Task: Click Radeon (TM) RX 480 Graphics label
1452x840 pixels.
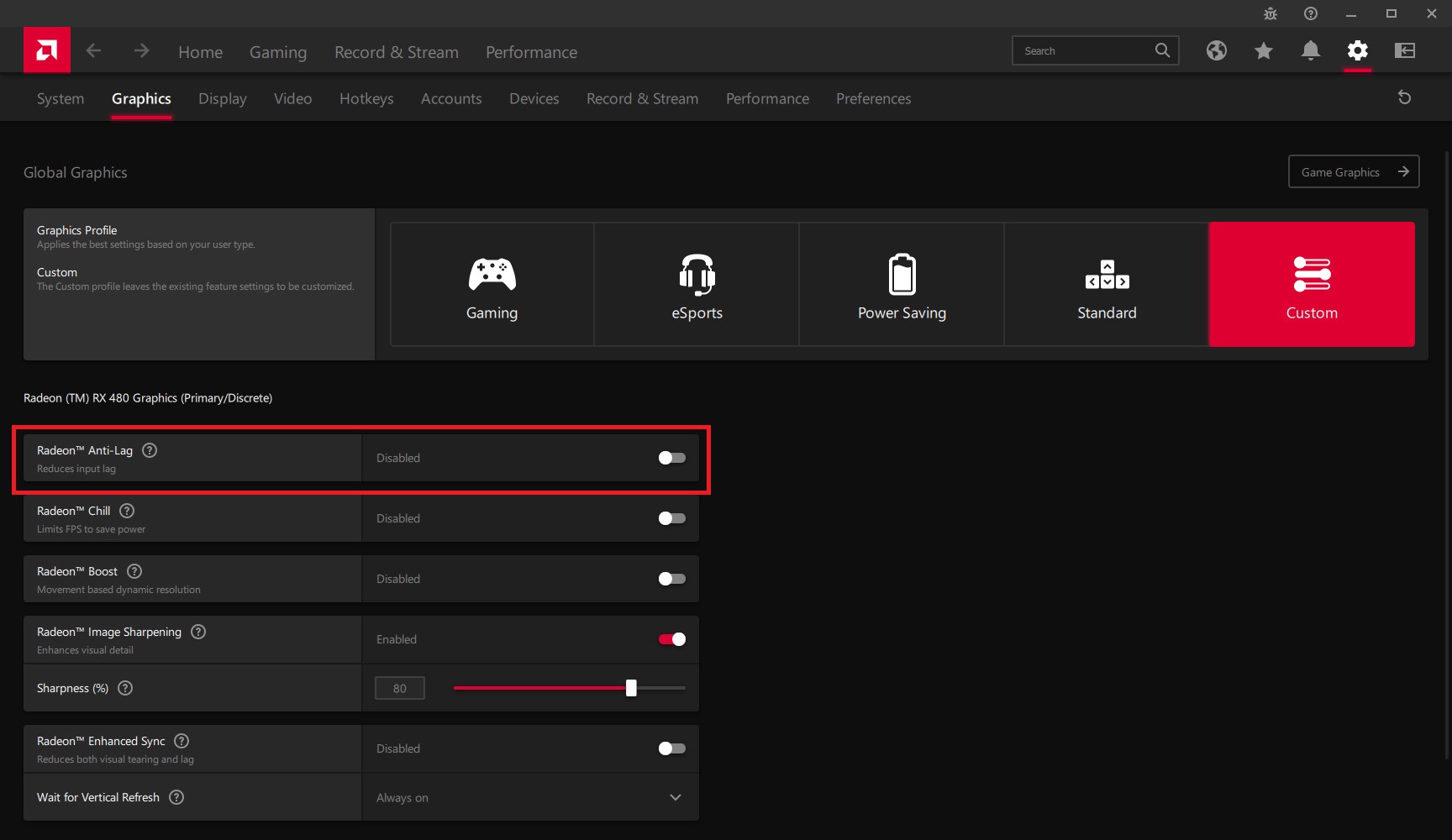Action: (x=148, y=397)
